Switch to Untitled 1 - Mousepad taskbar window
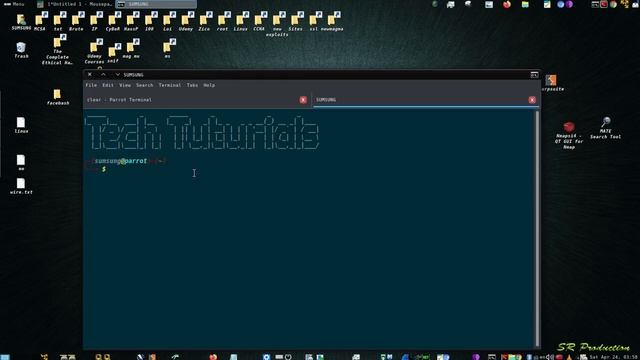Screen dimensions: 640x360 (x=75, y=4)
